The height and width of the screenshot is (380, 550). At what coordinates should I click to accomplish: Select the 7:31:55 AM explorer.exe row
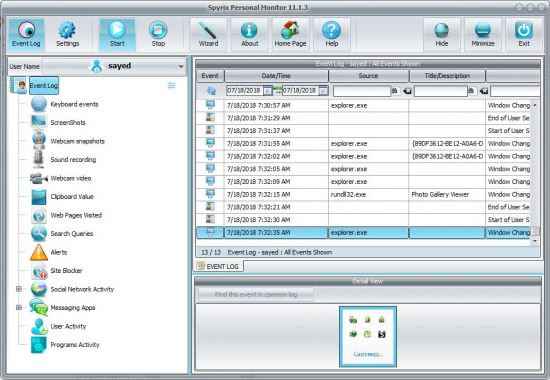point(363,144)
